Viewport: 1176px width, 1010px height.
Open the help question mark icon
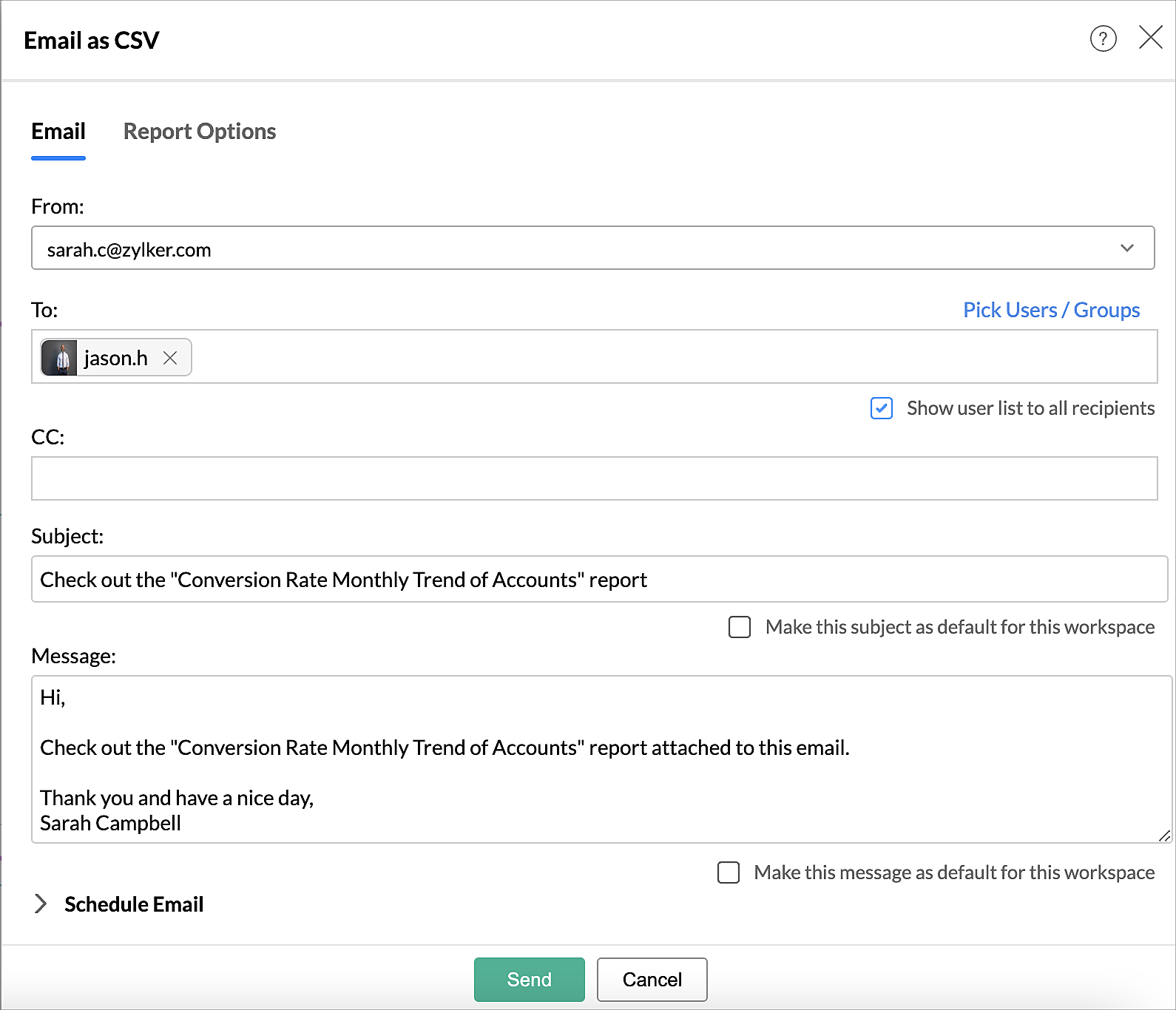pos(1103,38)
